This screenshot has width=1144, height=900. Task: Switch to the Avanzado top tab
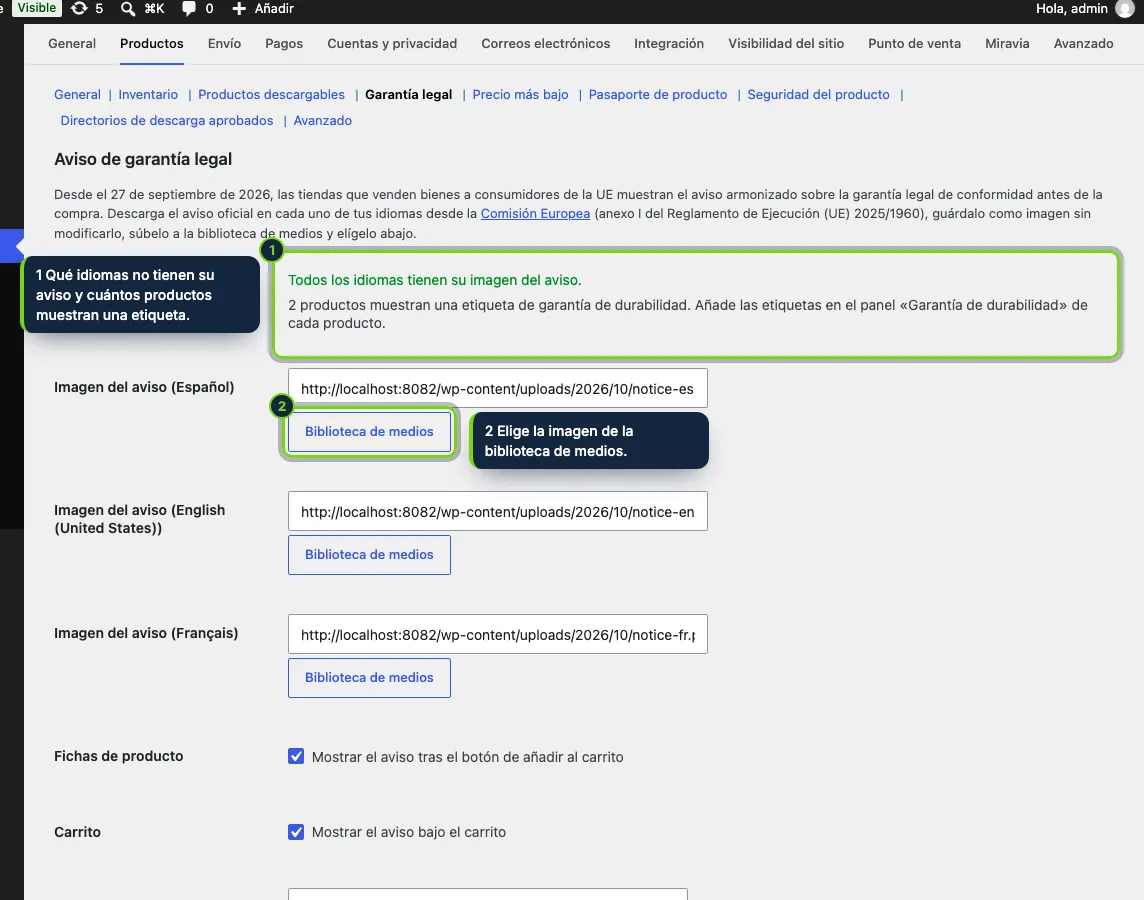pyautogui.click(x=1083, y=44)
